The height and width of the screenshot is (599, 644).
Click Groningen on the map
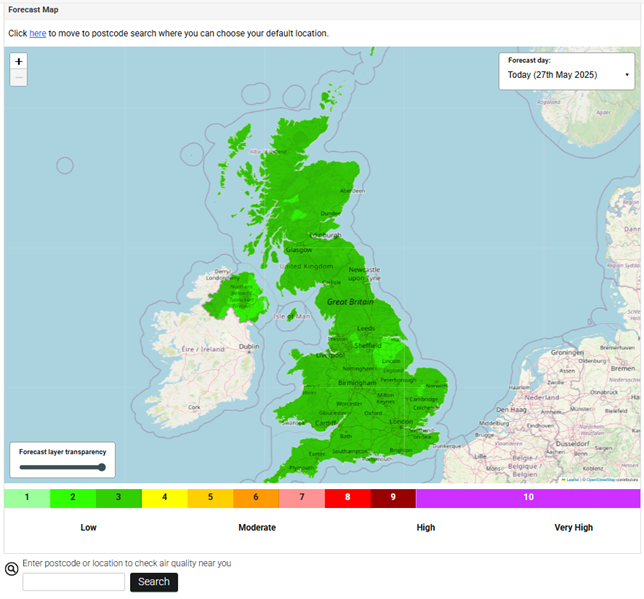(567, 352)
